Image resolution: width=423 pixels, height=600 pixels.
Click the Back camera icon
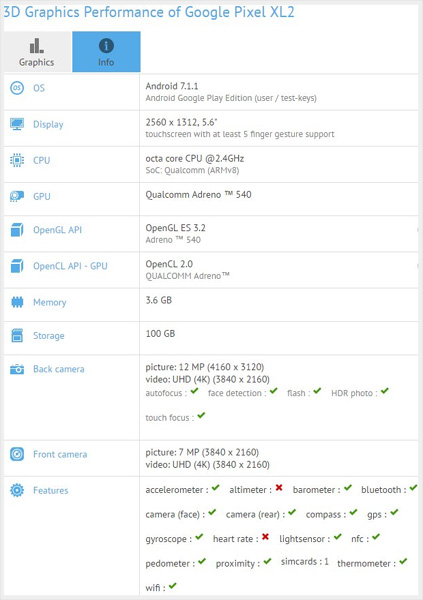coord(17,369)
